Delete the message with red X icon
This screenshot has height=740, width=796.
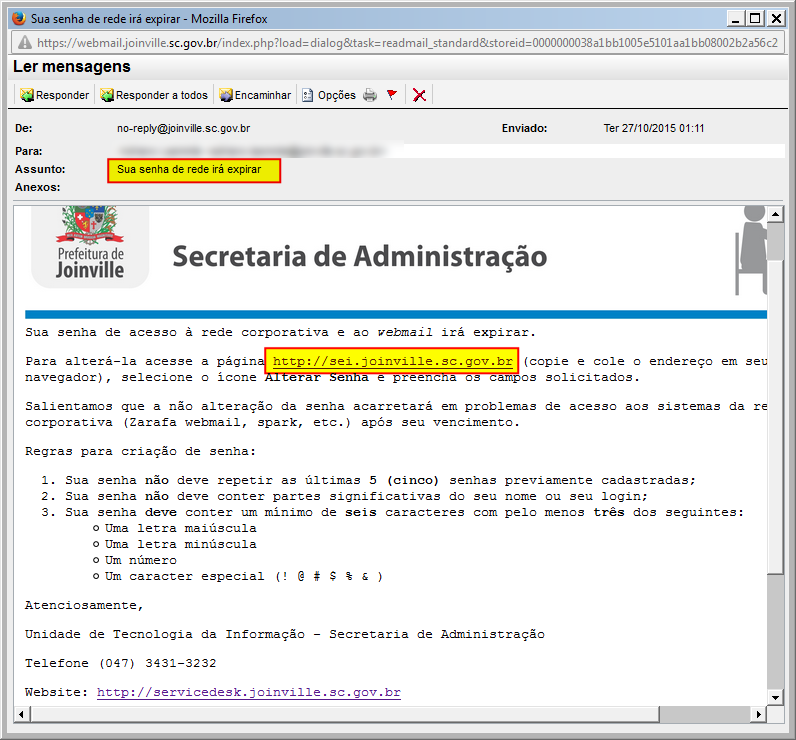pos(419,95)
